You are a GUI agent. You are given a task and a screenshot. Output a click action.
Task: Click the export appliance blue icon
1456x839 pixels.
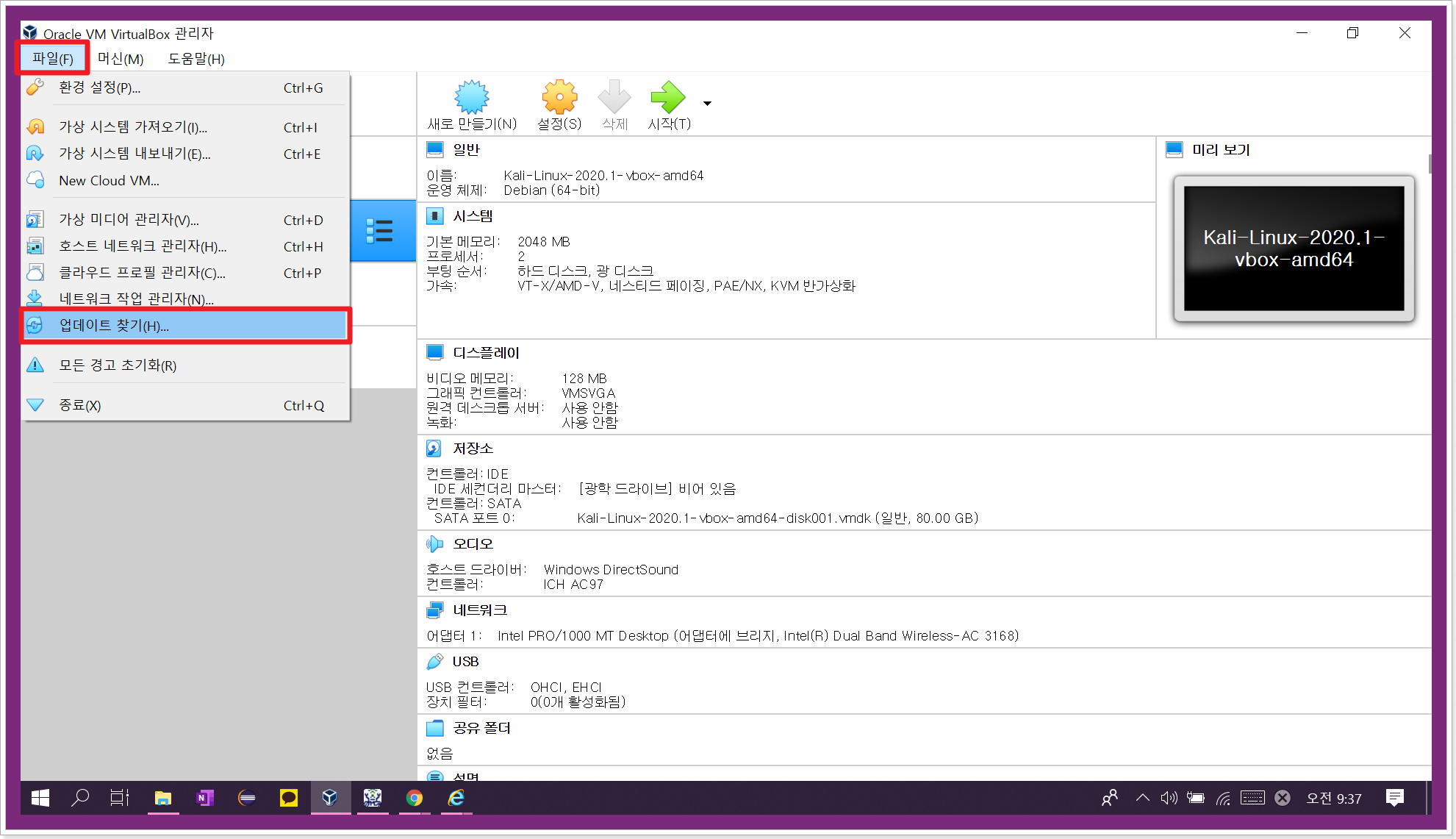coord(35,154)
